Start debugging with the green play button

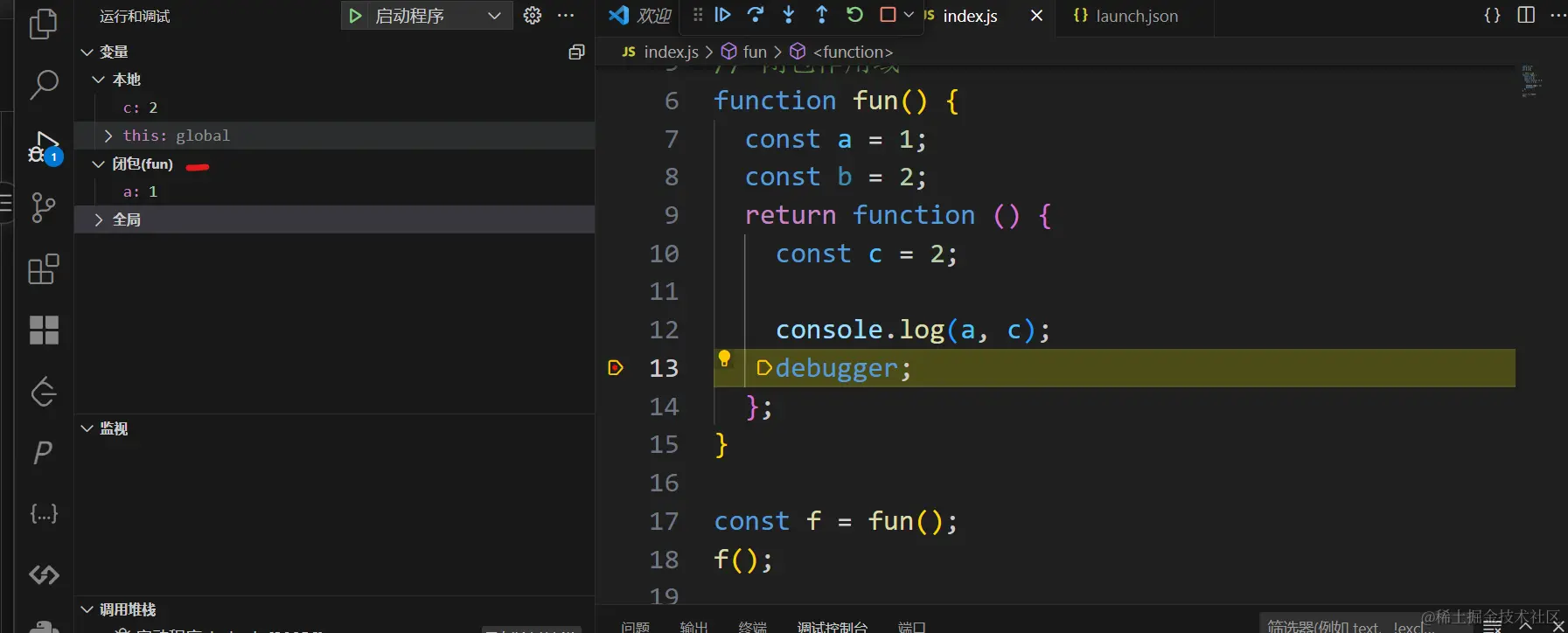(355, 16)
